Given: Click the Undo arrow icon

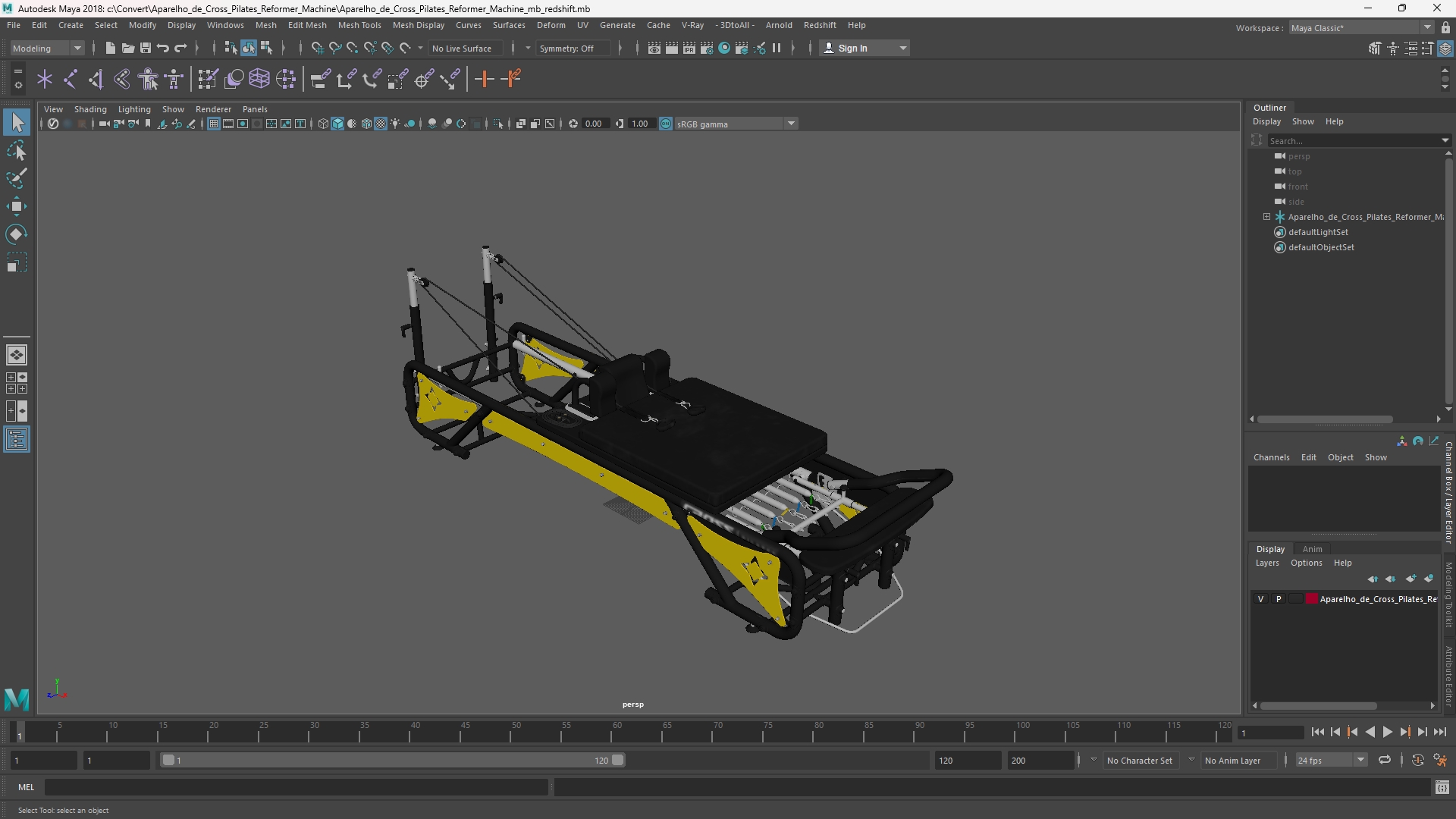Looking at the screenshot, I should coord(163,48).
